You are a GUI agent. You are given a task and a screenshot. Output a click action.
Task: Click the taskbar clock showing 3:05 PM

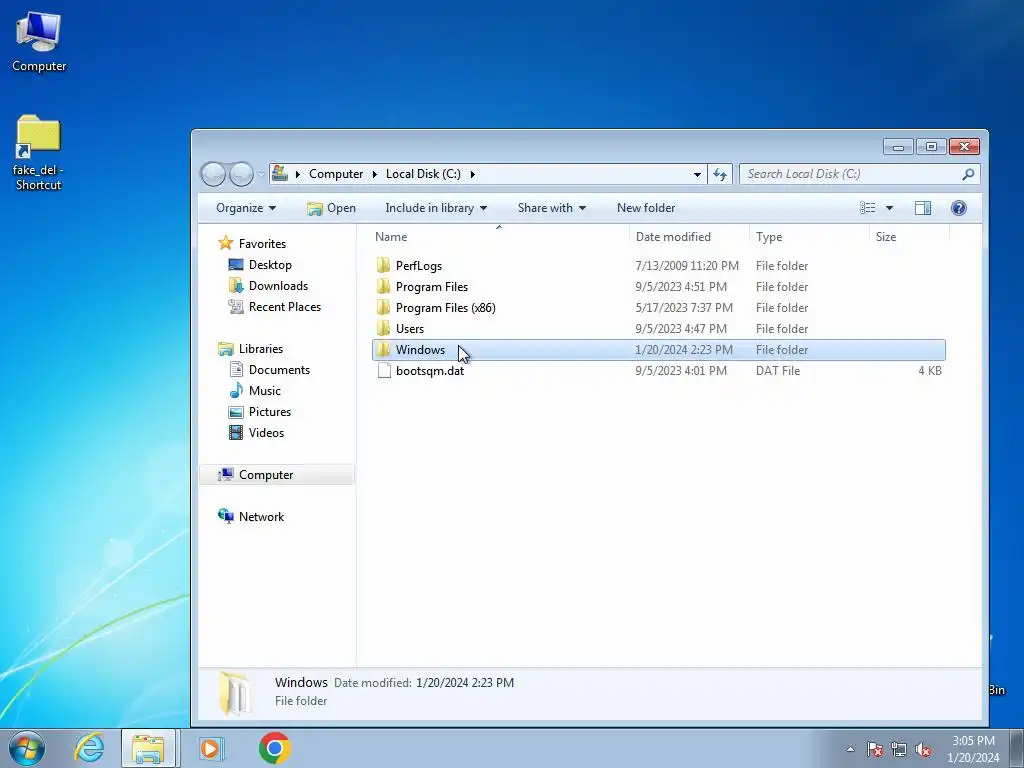point(973,749)
